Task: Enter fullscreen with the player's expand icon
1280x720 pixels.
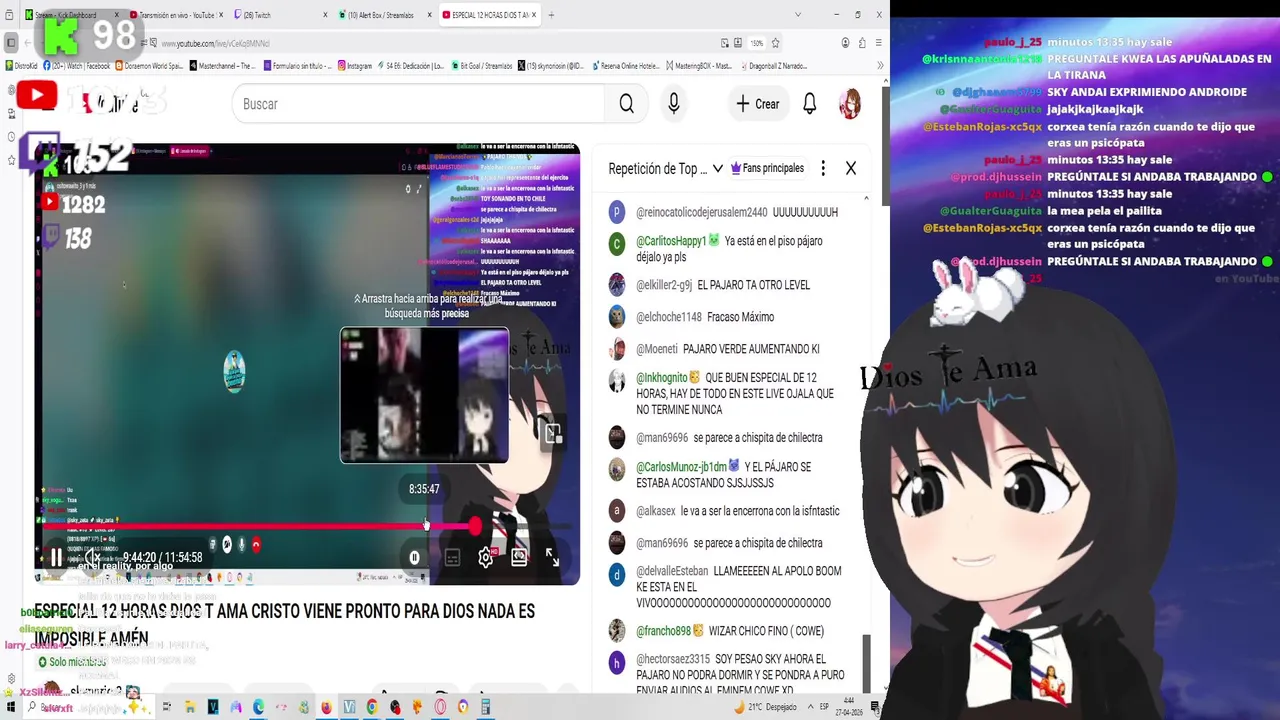Action: tap(552, 558)
